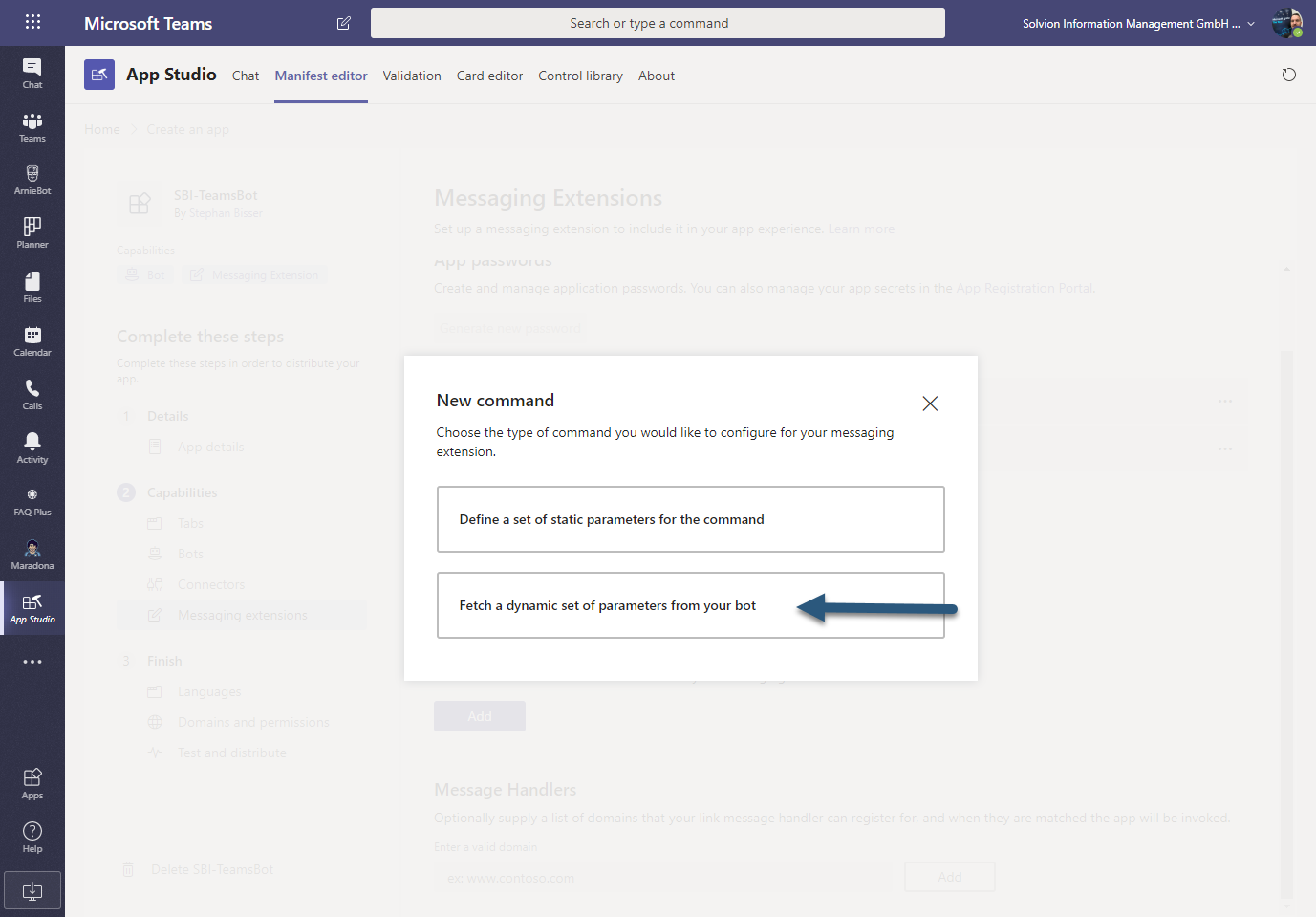Screen dimensions: 1316x917
Task: Switch to the App Studio Chat tab
Action: (246, 76)
